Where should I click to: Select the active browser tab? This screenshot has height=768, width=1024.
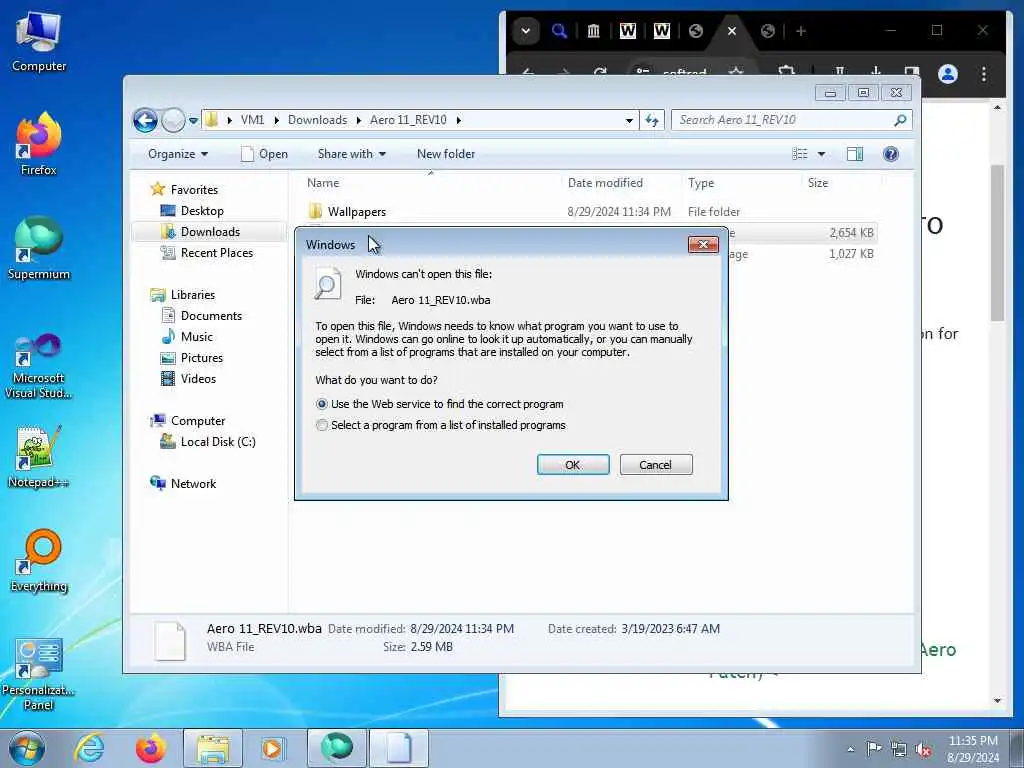[731, 31]
